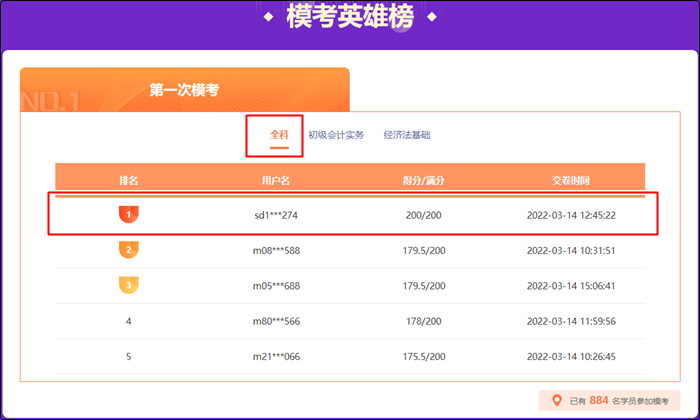The image size is (700, 420).
Task: Click the score 178/200
Action: [424, 321]
